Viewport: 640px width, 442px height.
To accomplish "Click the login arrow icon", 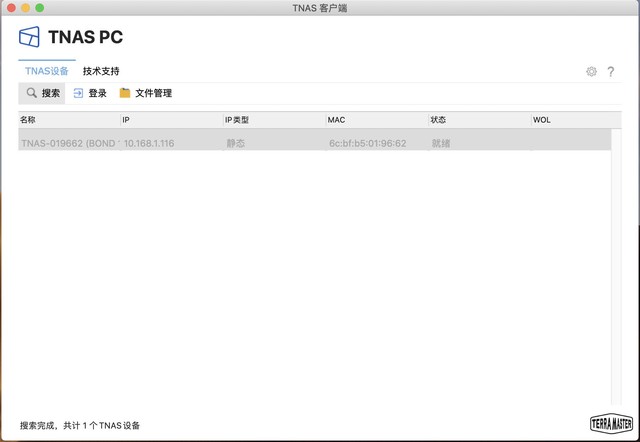I will tap(78, 93).
